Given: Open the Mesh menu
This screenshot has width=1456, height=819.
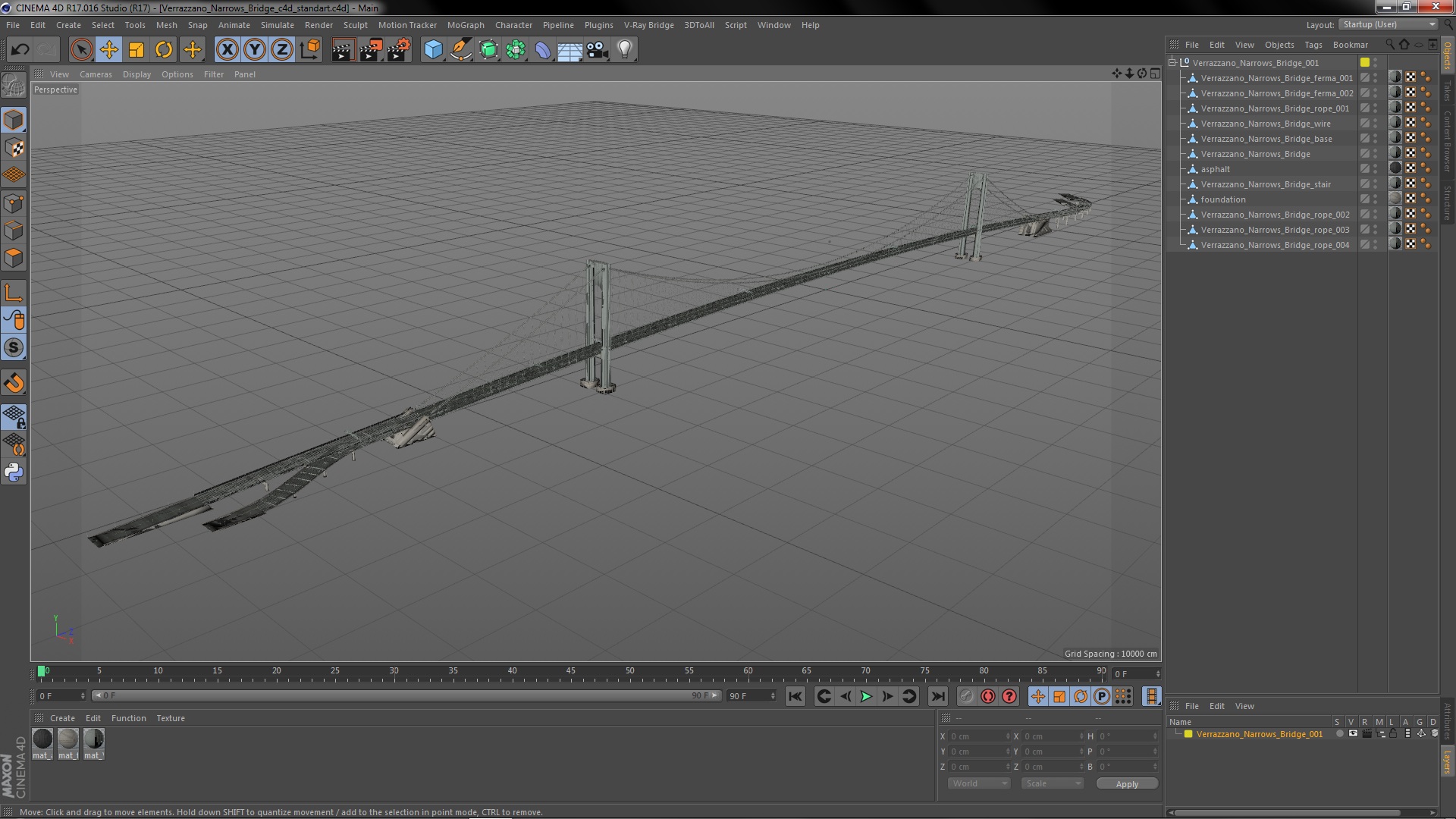Looking at the screenshot, I should click(x=166, y=25).
